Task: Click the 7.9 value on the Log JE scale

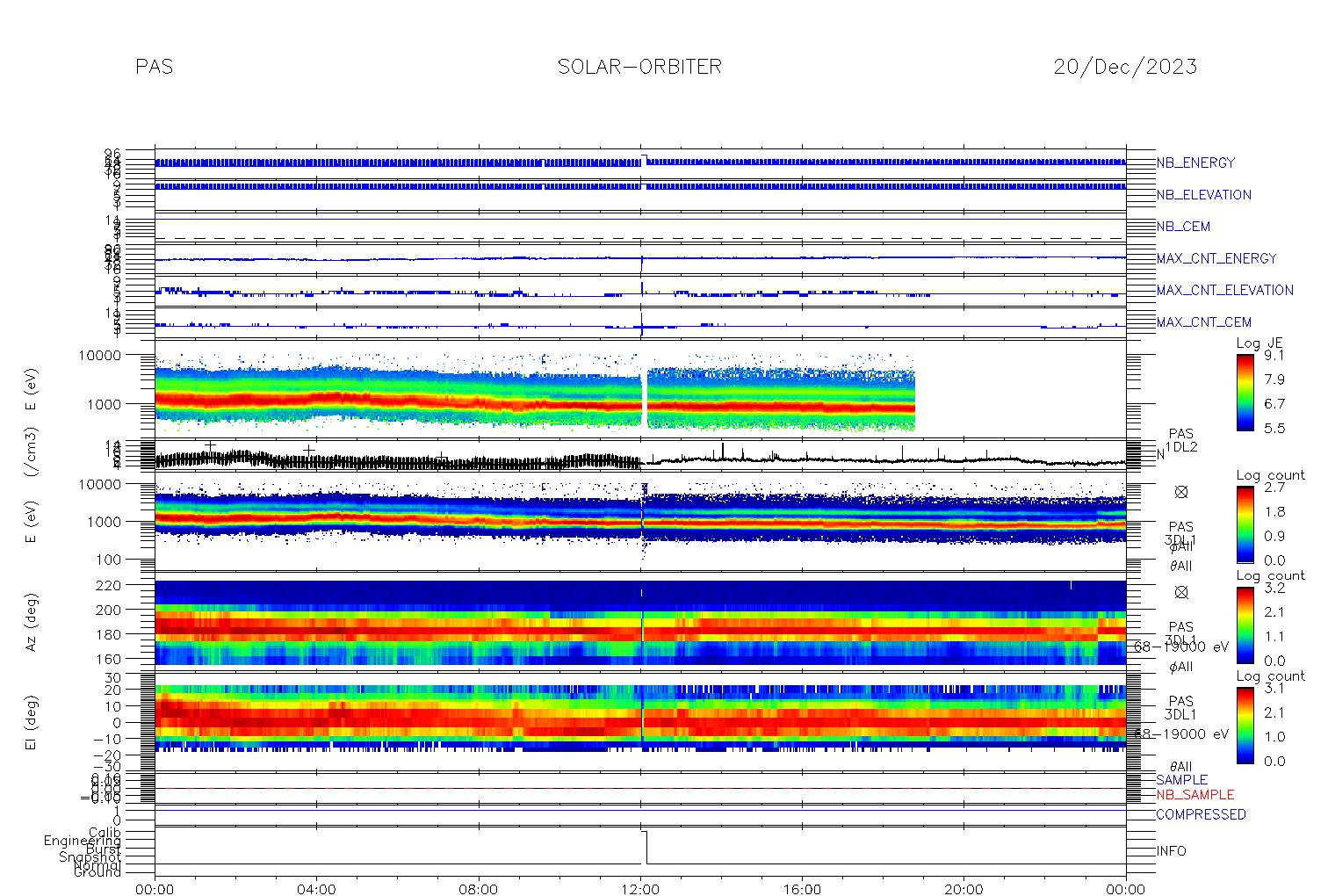Action: click(1274, 379)
